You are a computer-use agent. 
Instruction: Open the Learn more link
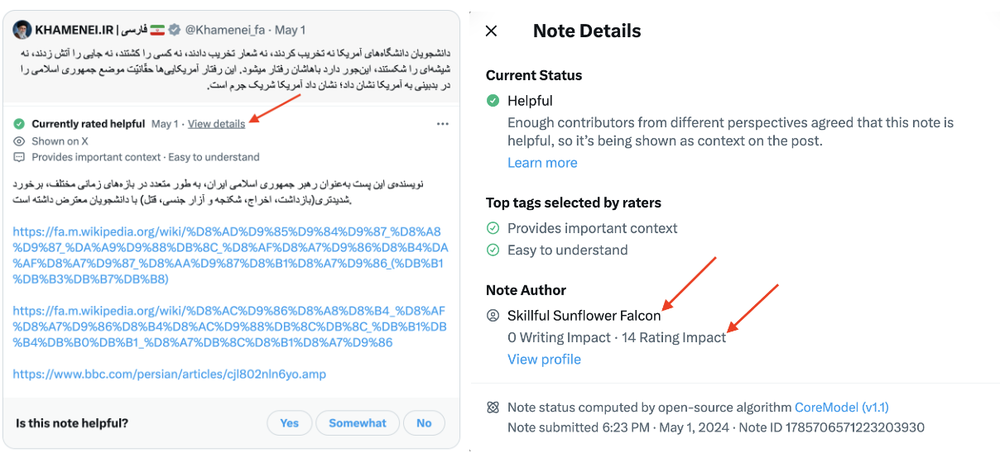tap(542, 163)
